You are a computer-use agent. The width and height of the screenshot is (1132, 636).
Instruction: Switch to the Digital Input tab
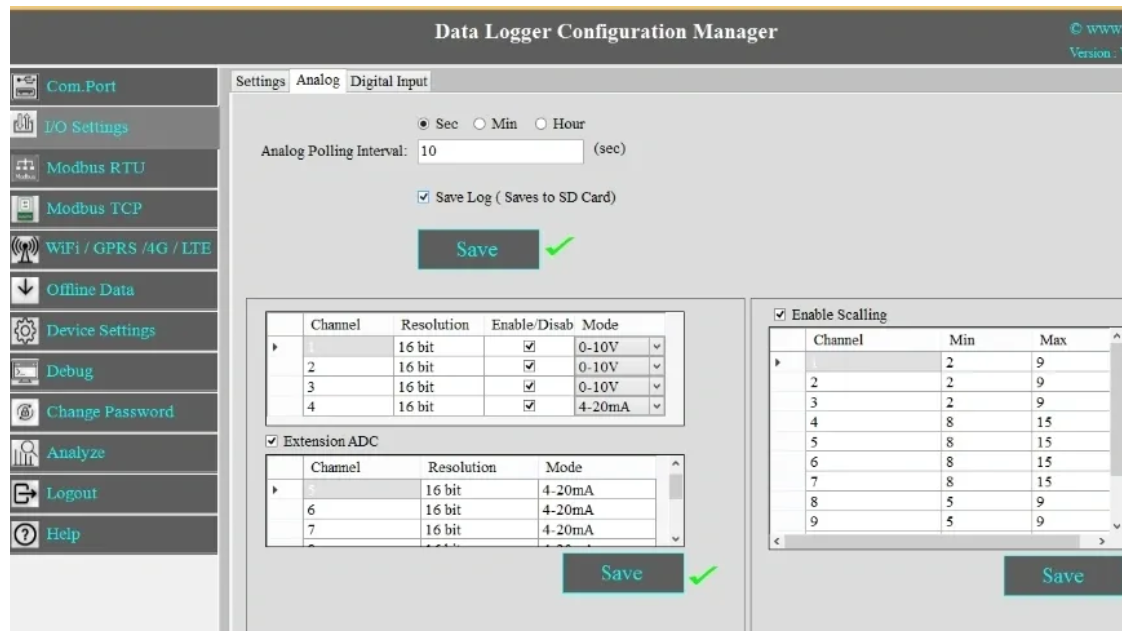click(387, 81)
